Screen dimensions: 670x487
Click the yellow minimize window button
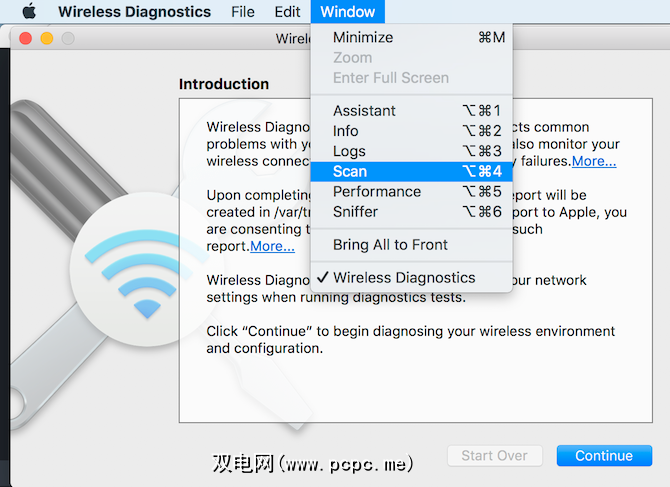[47, 38]
